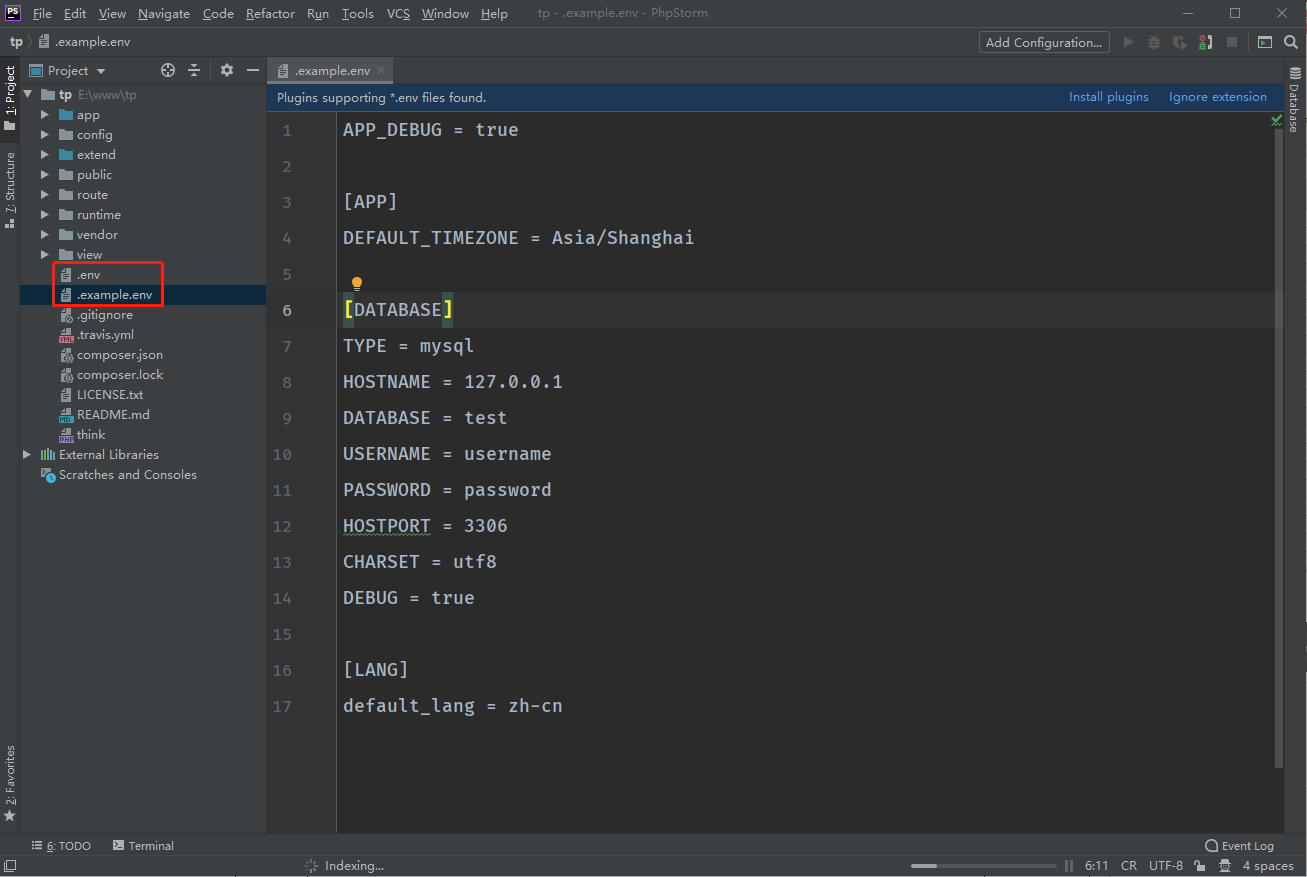1307x877 pixels.
Task: Select the .env file in project tree
Action: [88, 275]
